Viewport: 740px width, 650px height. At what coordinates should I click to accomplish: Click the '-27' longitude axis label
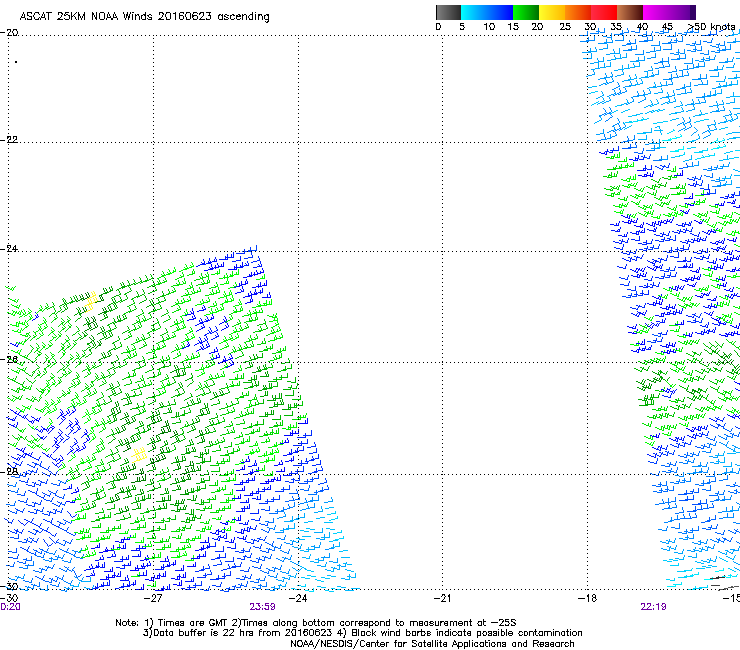tap(153, 598)
